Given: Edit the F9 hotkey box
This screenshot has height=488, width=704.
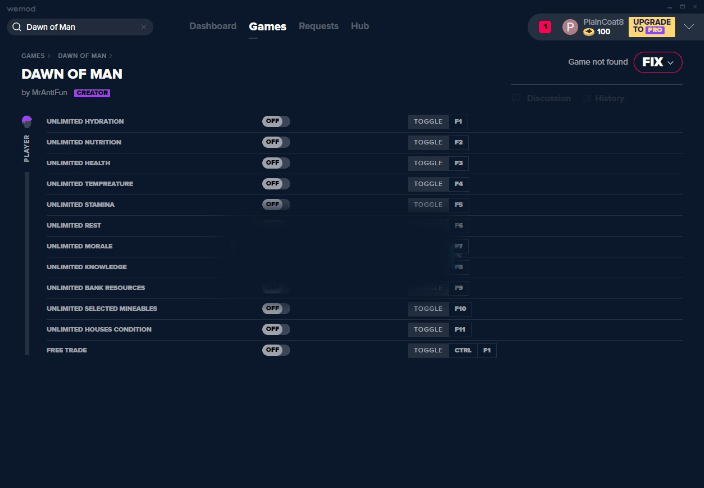Looking at the screenshot, I should (x=458, y=288).
